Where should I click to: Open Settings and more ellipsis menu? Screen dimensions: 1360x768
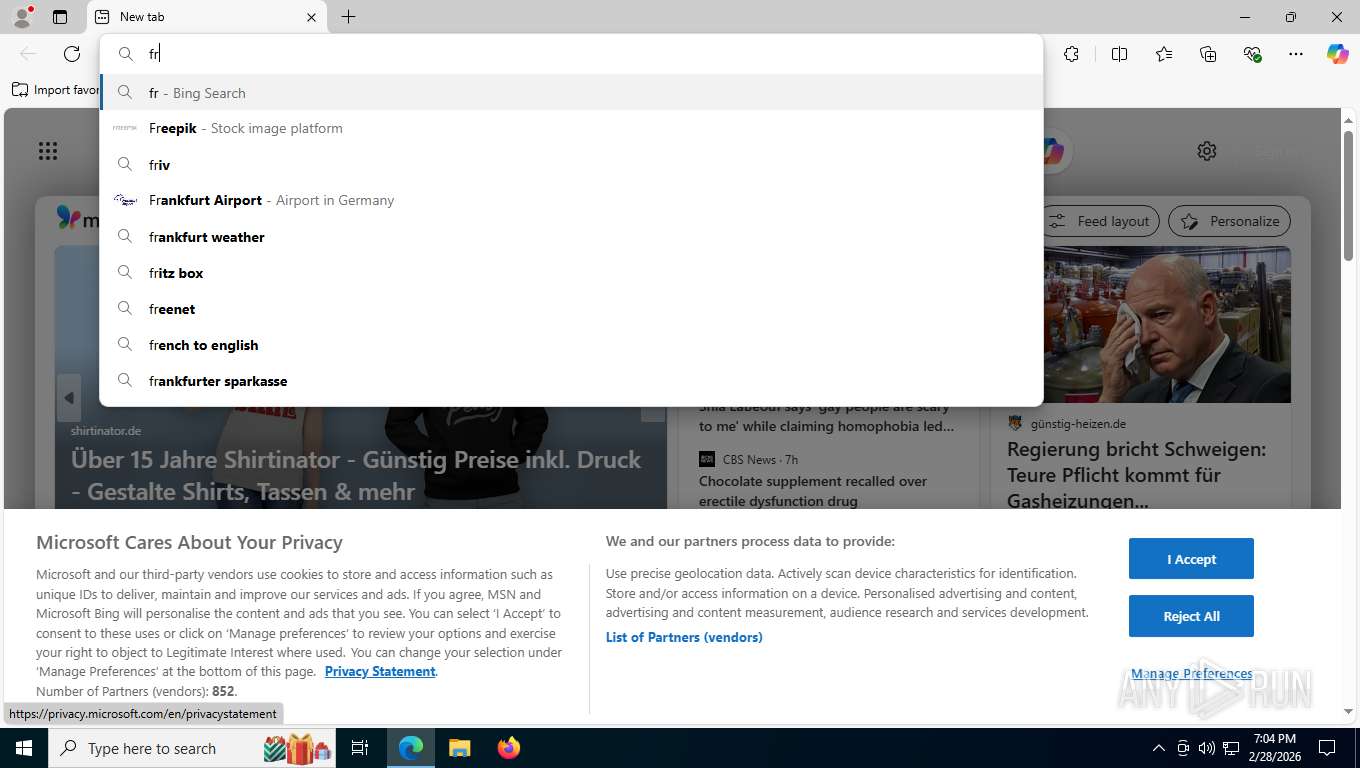[x=1296, y=54]
